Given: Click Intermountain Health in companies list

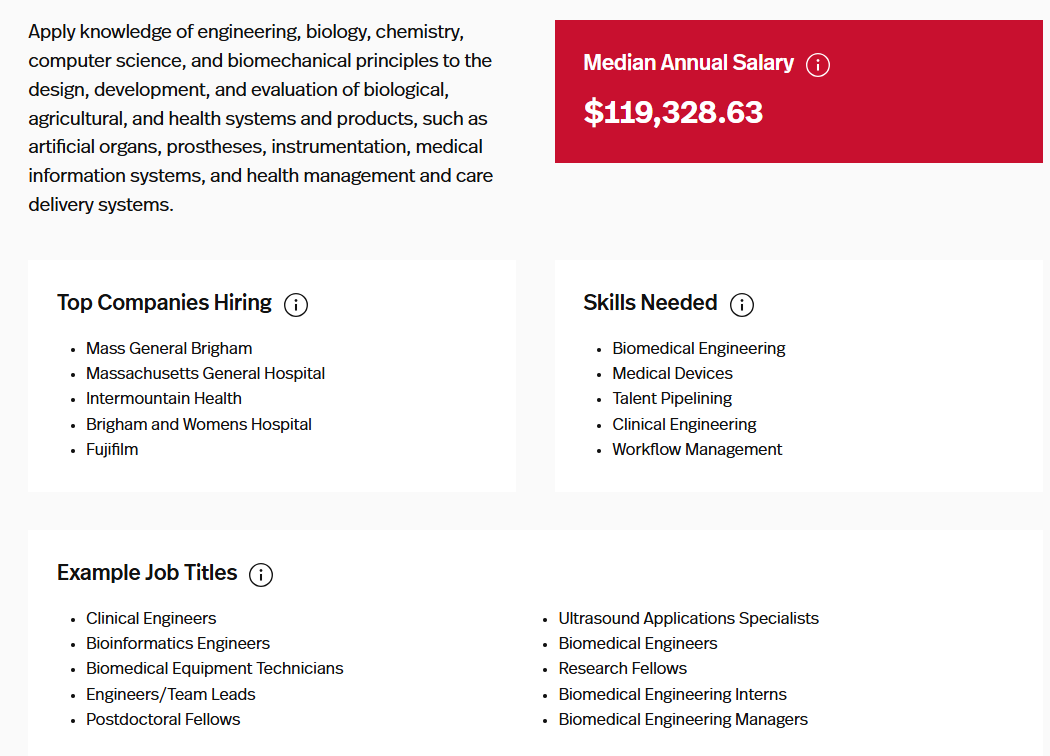Looking at the screenshot, I should 164,398.
